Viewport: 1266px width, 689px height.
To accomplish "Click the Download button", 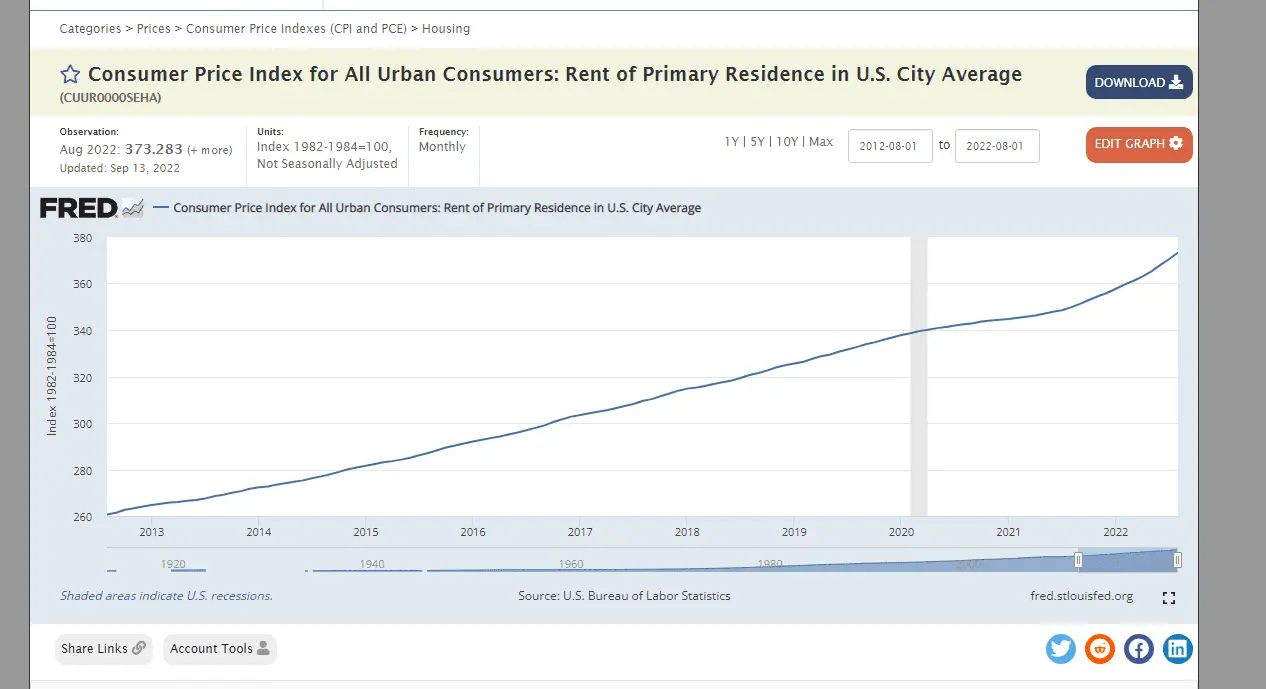I will coord(1139,83).
